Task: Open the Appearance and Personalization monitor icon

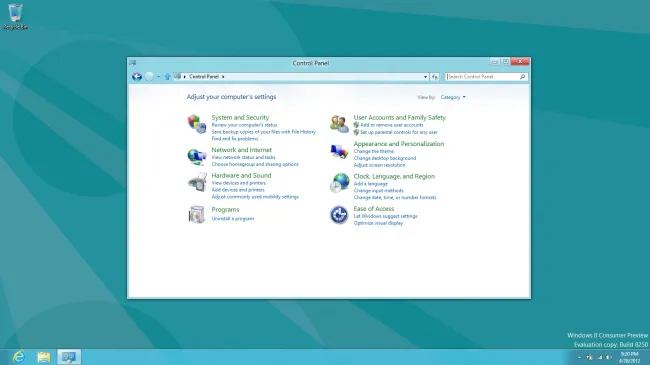Action: point(339,151)
